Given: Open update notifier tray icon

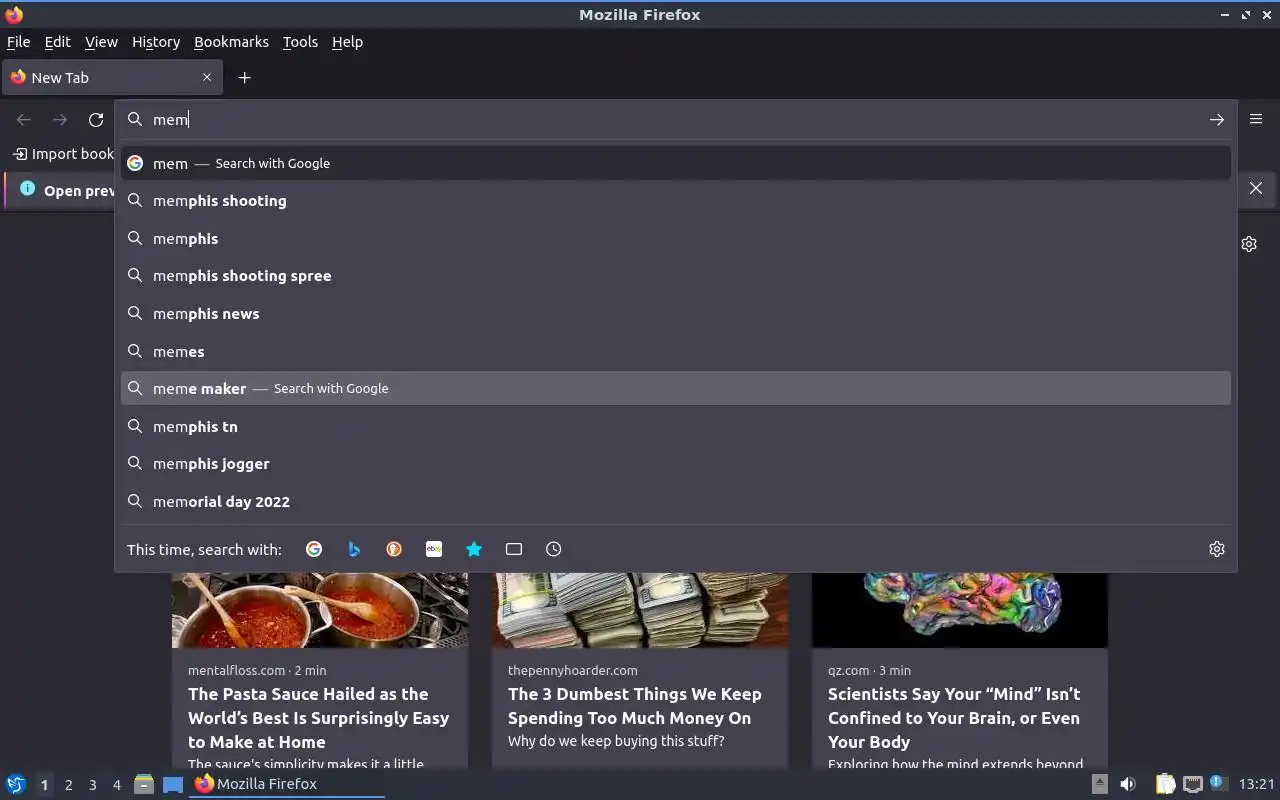Looking at the screenshot, I should (1218, 783).
